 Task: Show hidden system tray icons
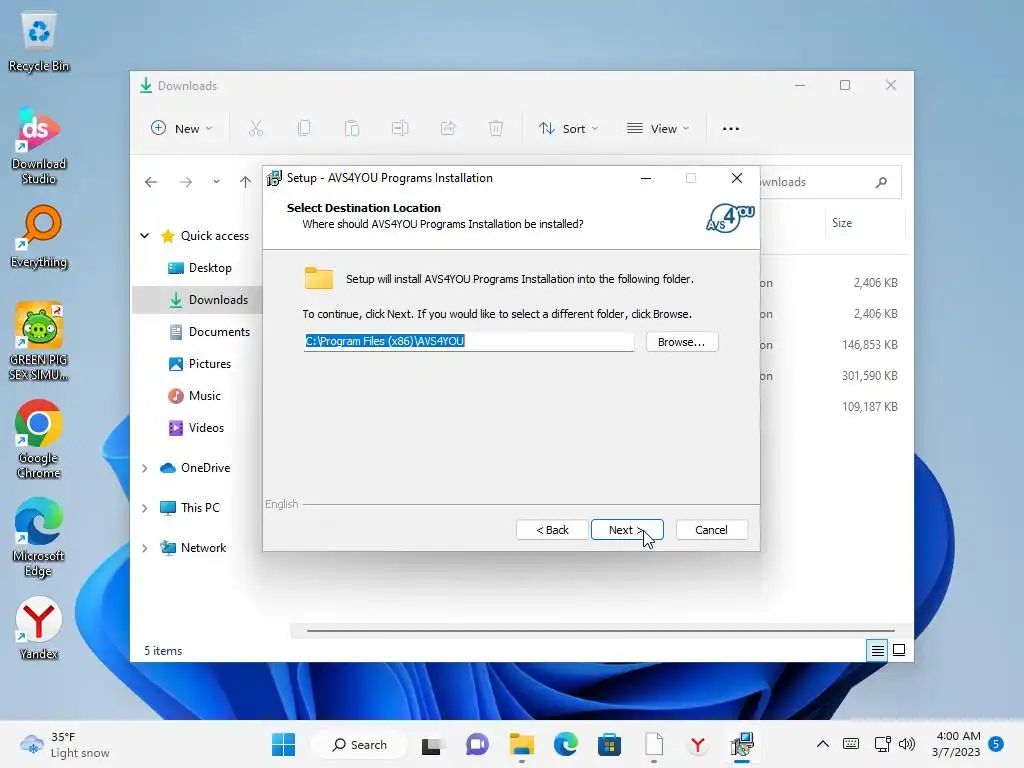click(x=823, y=744)
